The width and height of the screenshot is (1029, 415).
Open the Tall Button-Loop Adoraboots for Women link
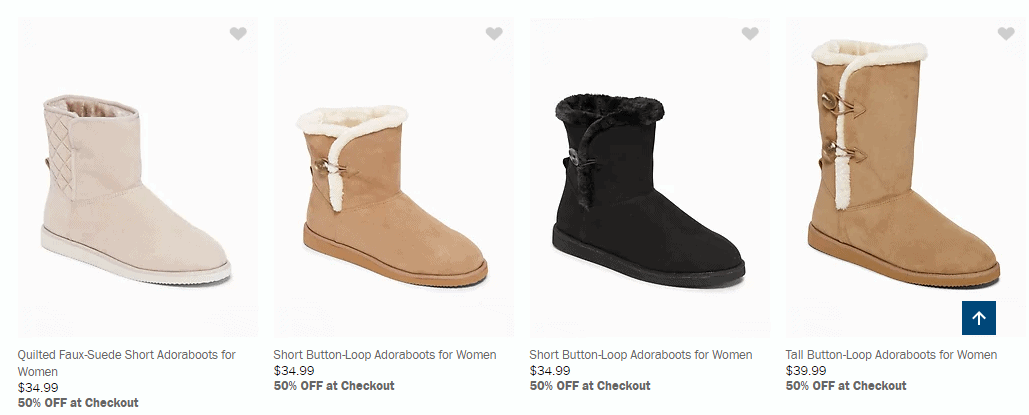(891, 355)
